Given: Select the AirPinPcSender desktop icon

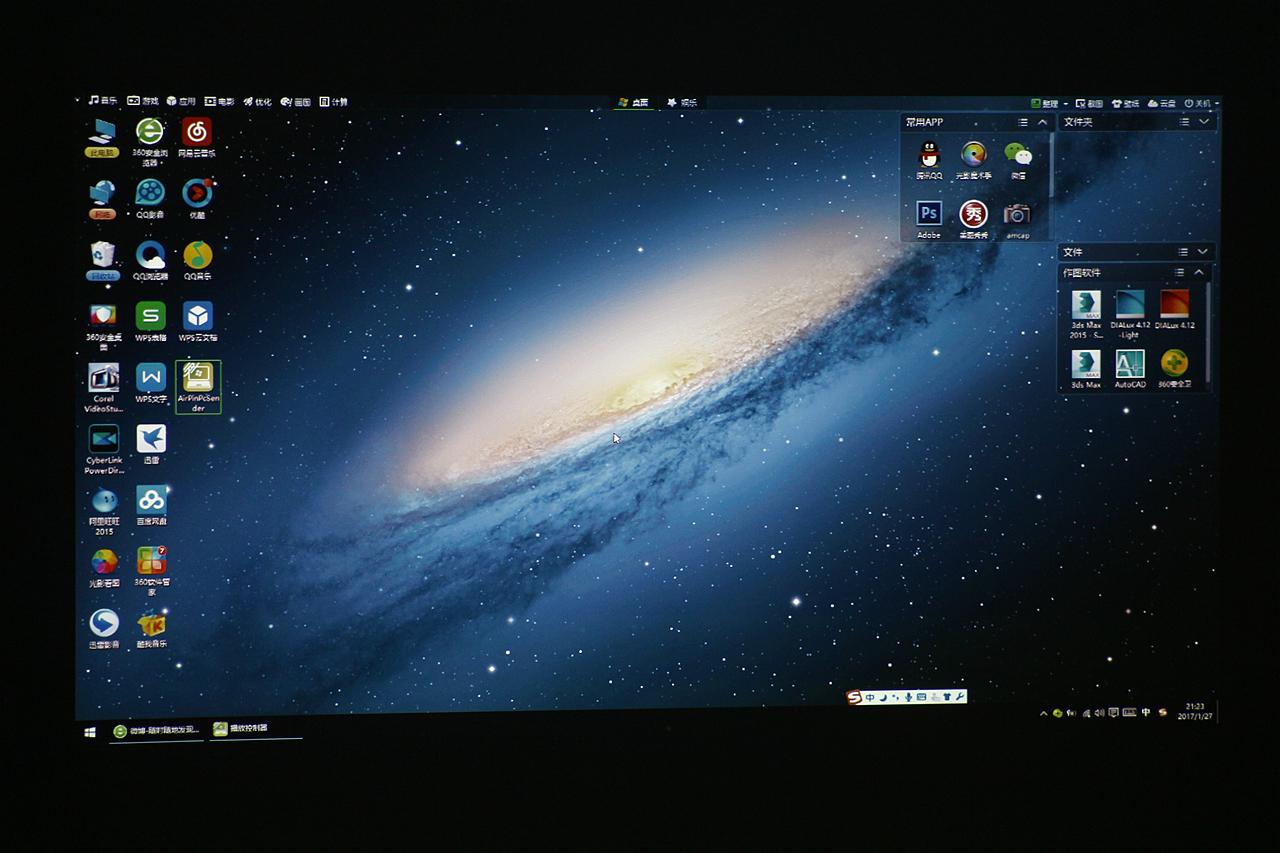Looking at the screenshot, I should pyautogui.click(x=198, y=387).
